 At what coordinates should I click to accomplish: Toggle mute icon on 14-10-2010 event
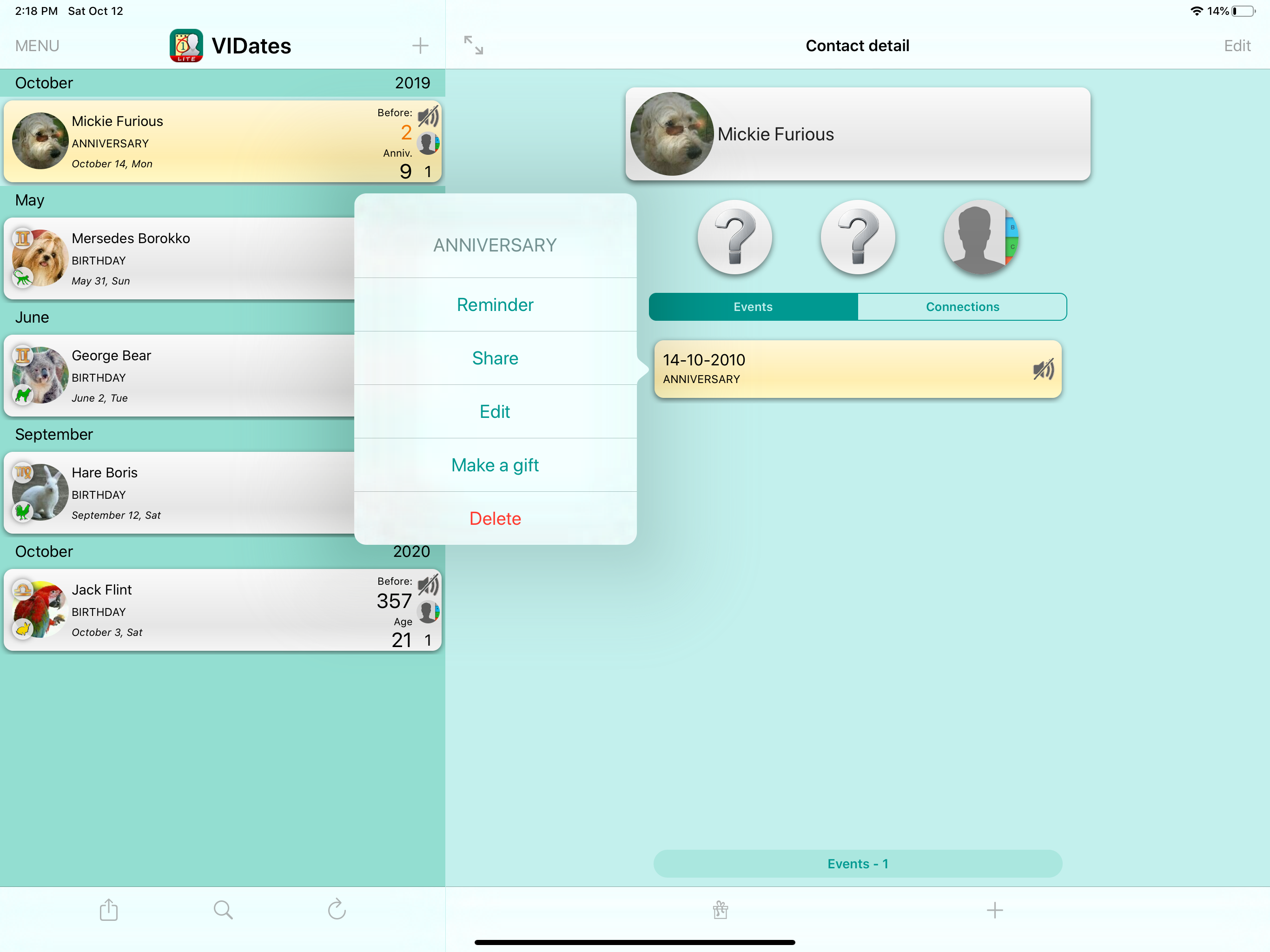(1043, 370)
